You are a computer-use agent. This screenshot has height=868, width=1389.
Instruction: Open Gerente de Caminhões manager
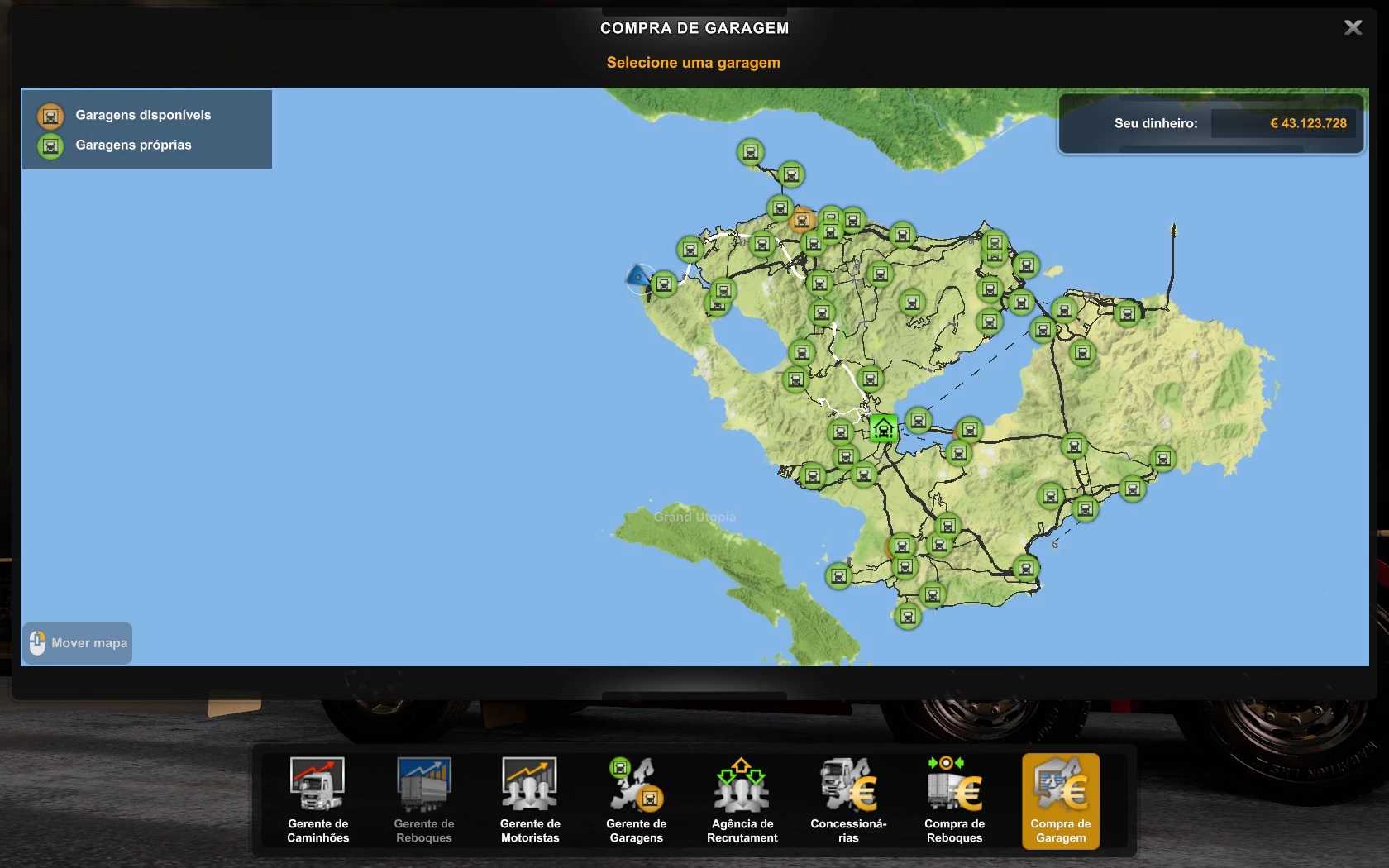(x=317, y=799)
